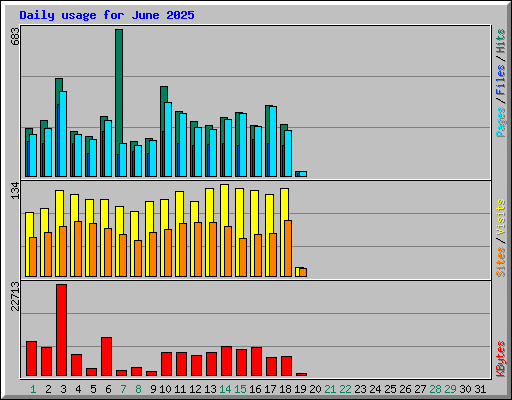The height and width of the screenshot is (400, 512).
Task: Click green weekend day label 21
Action: point(330,389)
